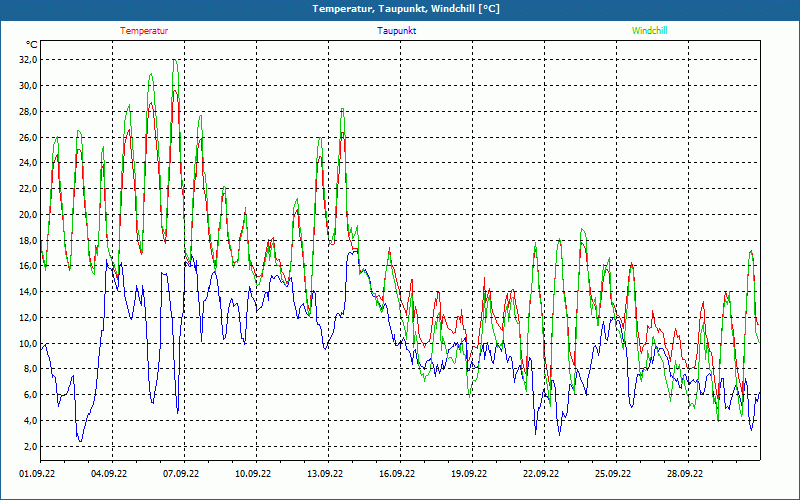The height and width of the screenshot is (500, 800).
Task: Click the 20,0 y-axis value
Action: coord(28,214)
